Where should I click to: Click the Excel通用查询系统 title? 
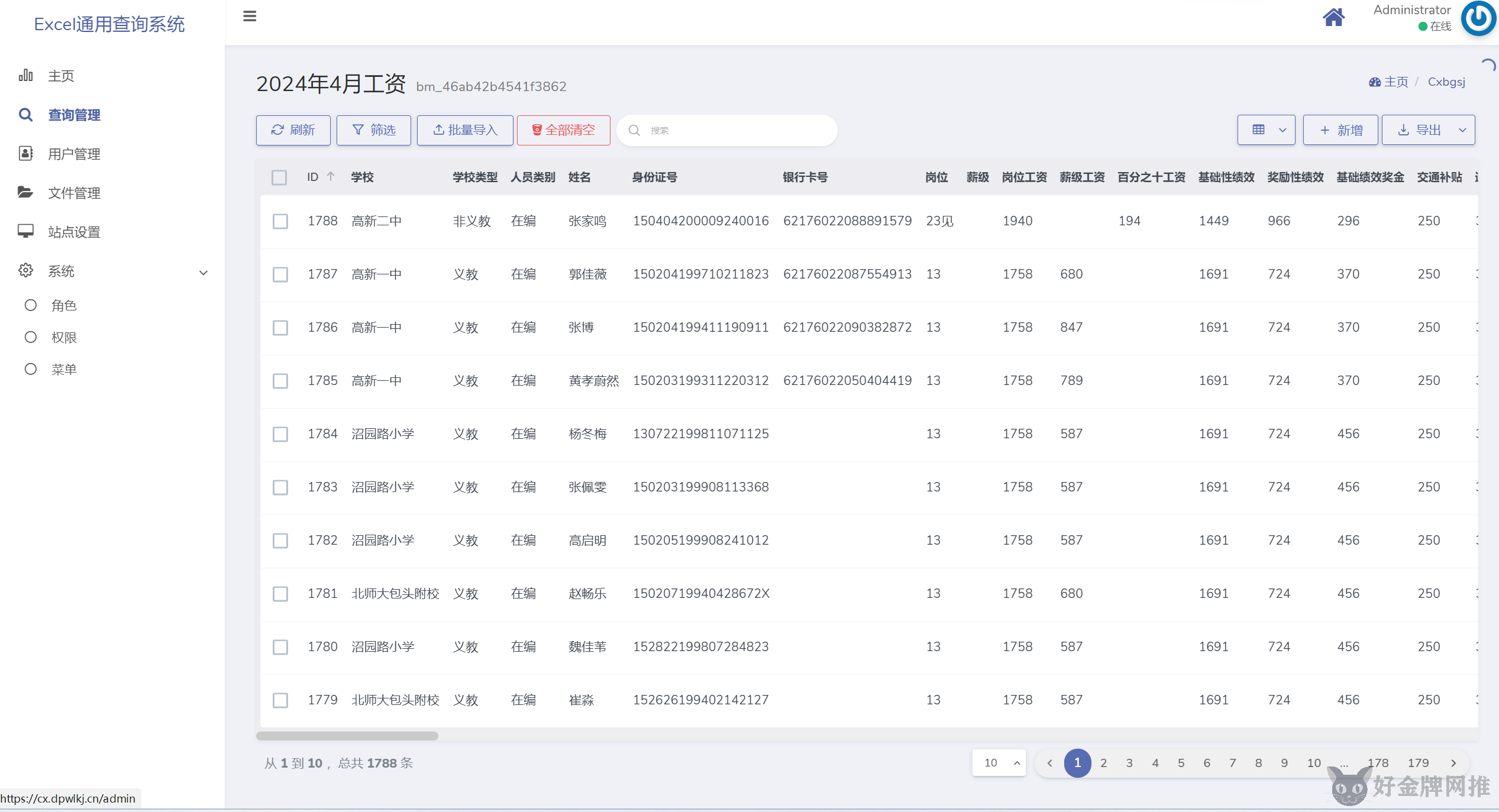coord(109,24)
